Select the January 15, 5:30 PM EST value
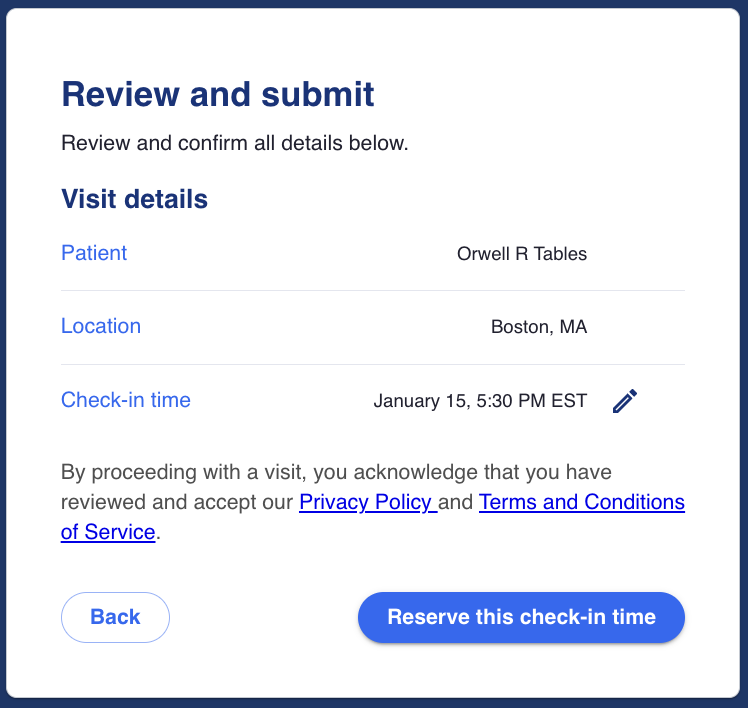Viewport: 748px width, 708px height. (480, 401)
